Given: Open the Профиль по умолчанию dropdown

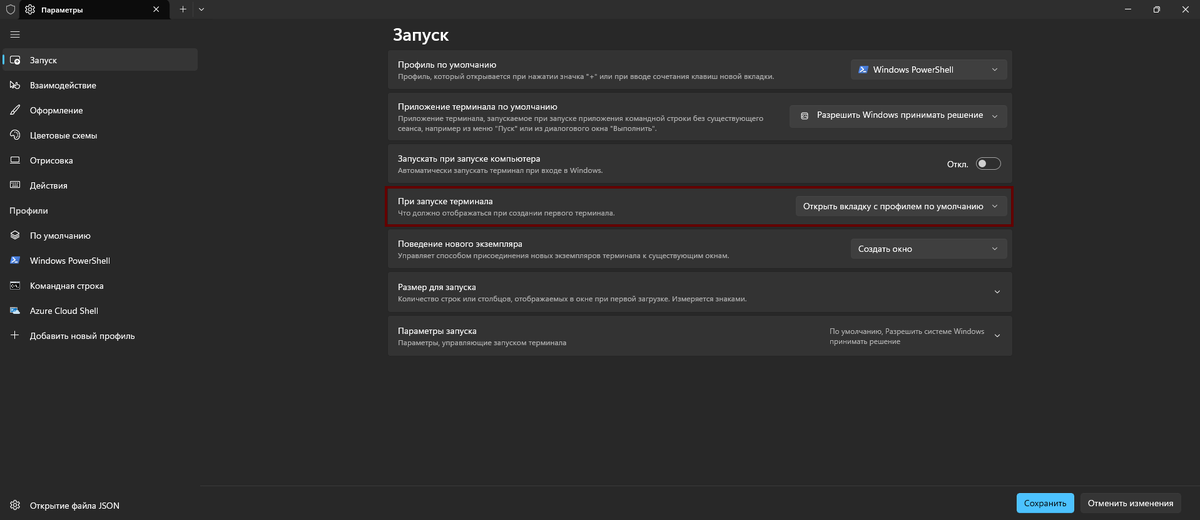Looking at the screenshot, I should (928, 70).
